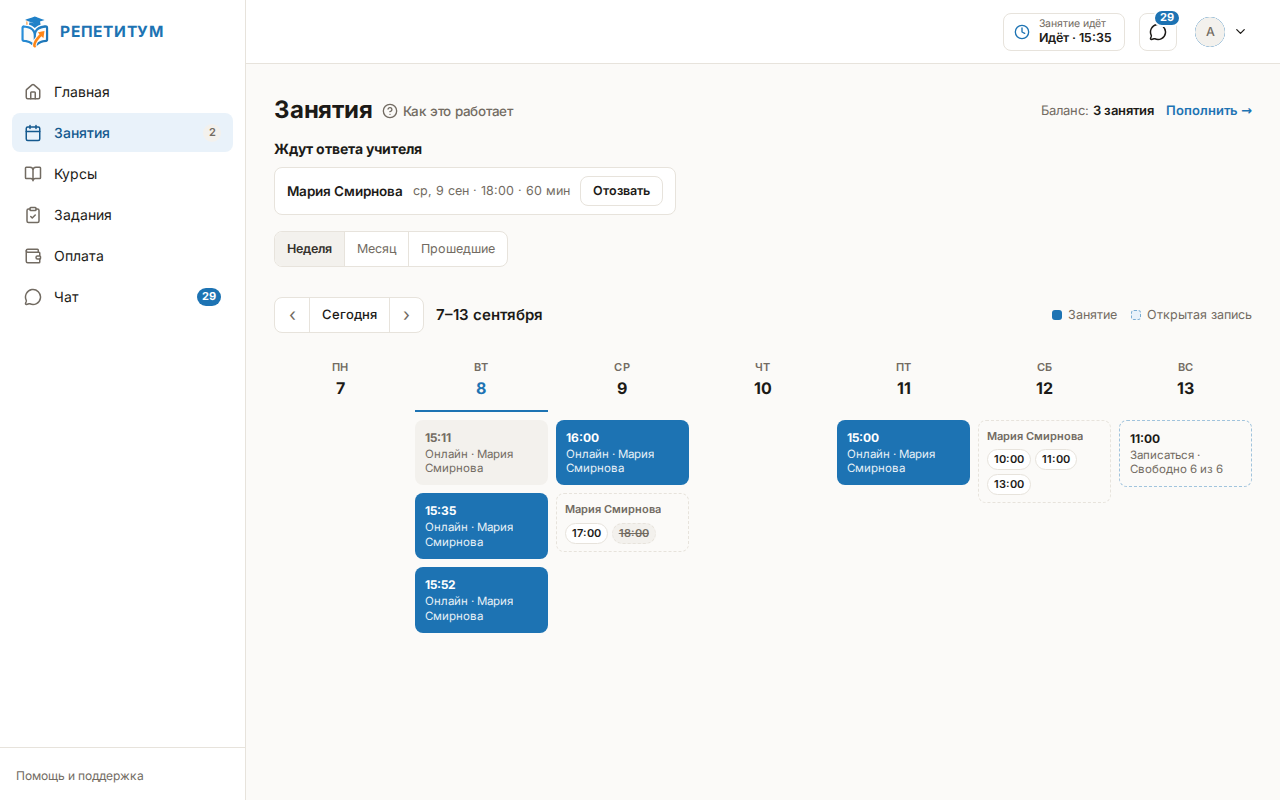Open chat notifications icon with badge 29
Image resolution: width=1280 pixels, height=800 pixels.
[x=1158, y=32]
